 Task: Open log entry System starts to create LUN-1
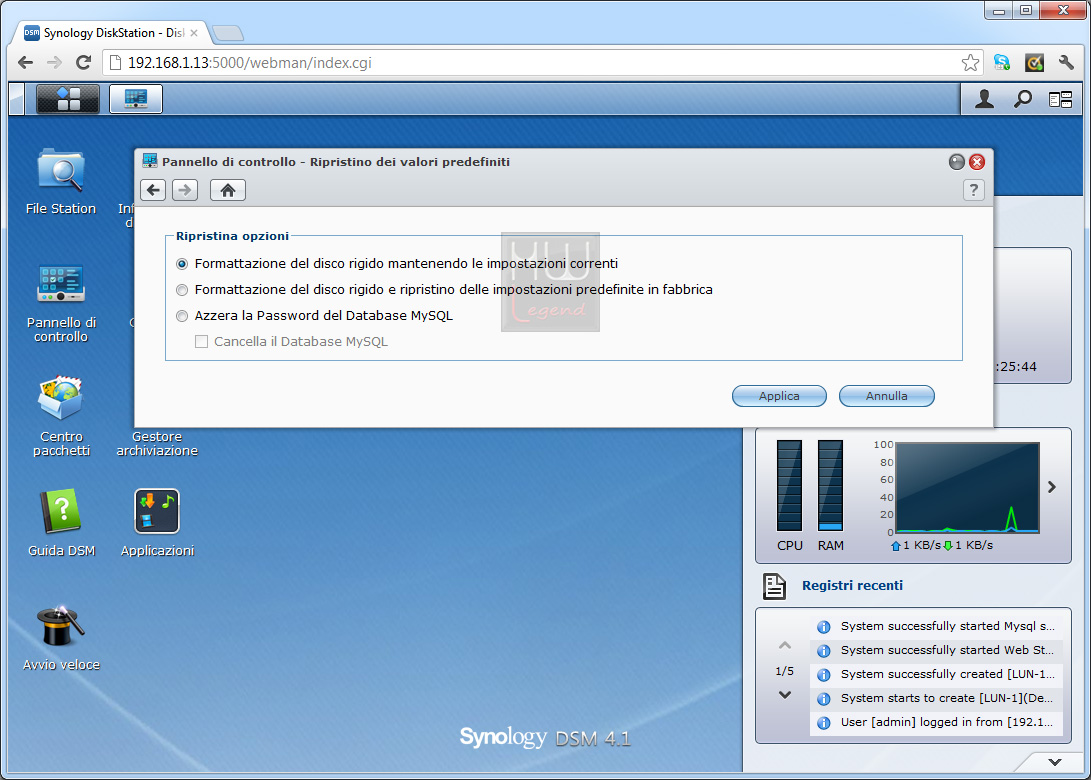tap(937, 699)
